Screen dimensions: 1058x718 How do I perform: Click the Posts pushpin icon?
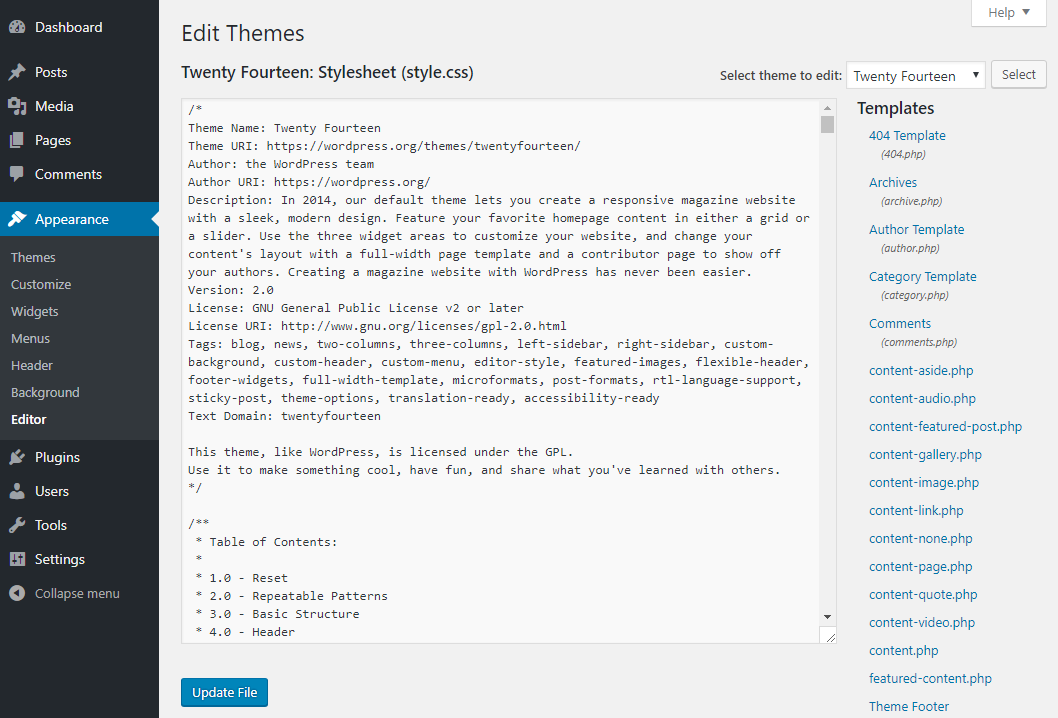coord(17,72)
